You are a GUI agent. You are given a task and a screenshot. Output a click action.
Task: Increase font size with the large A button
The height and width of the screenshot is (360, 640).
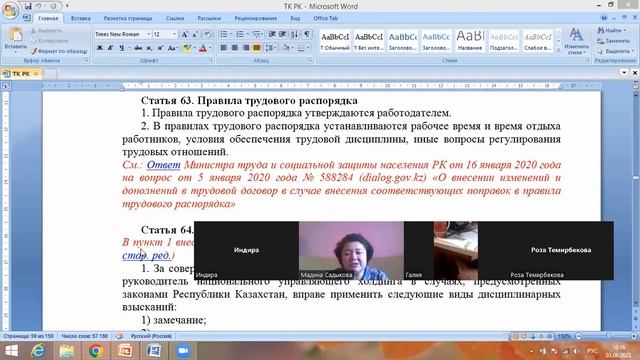pyautogui.click(x=184, y=34)
